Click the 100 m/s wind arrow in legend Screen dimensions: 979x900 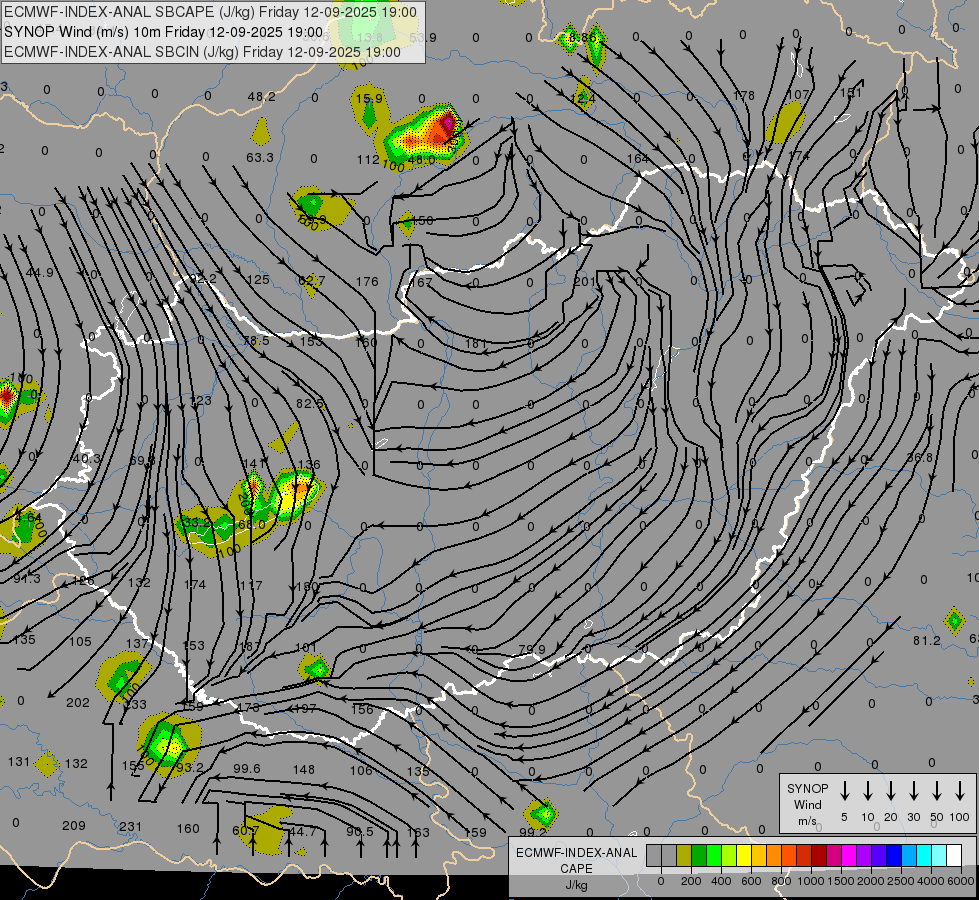point(960,791)
